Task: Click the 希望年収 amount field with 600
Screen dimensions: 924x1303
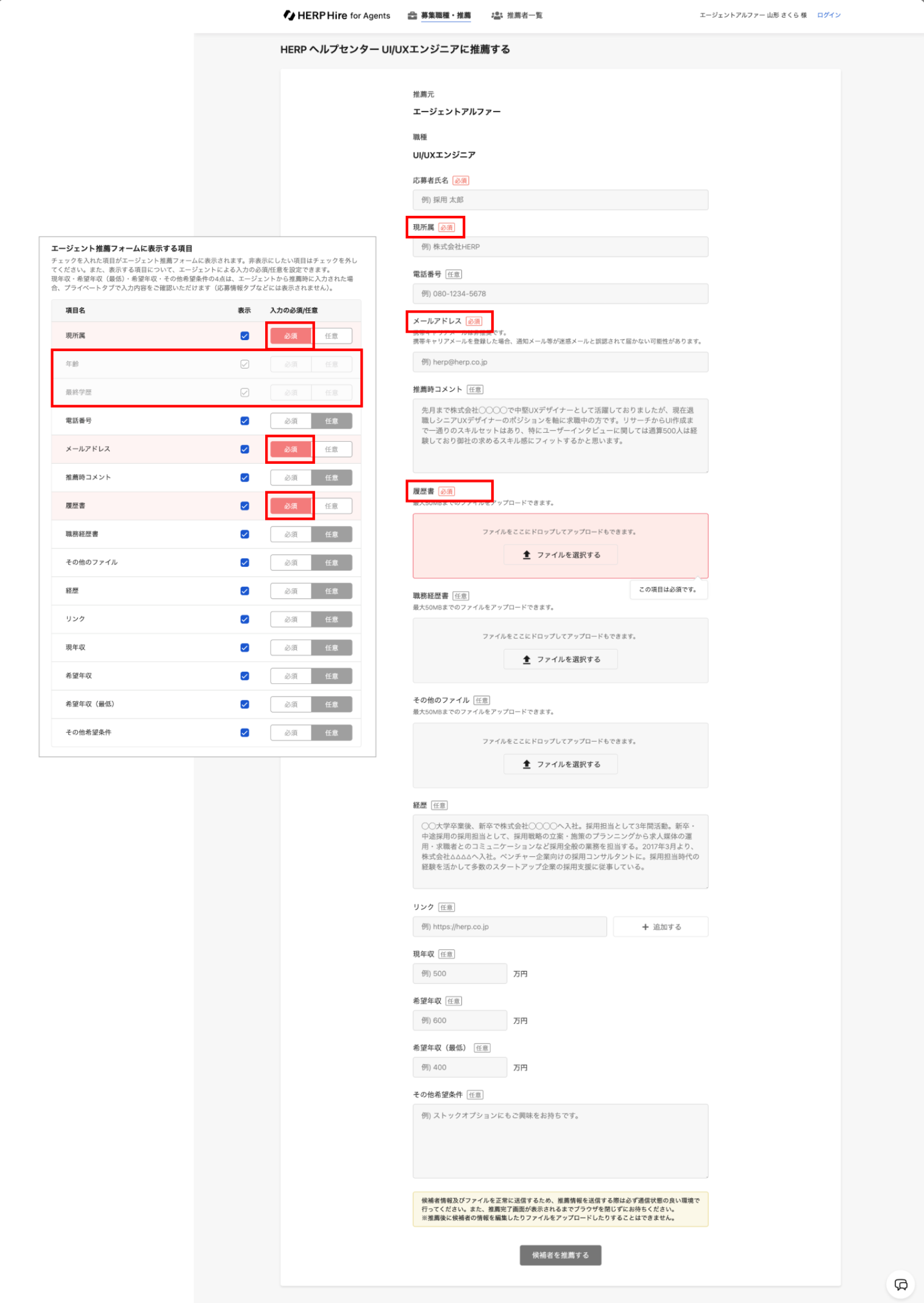Action: click(460, 1020)
